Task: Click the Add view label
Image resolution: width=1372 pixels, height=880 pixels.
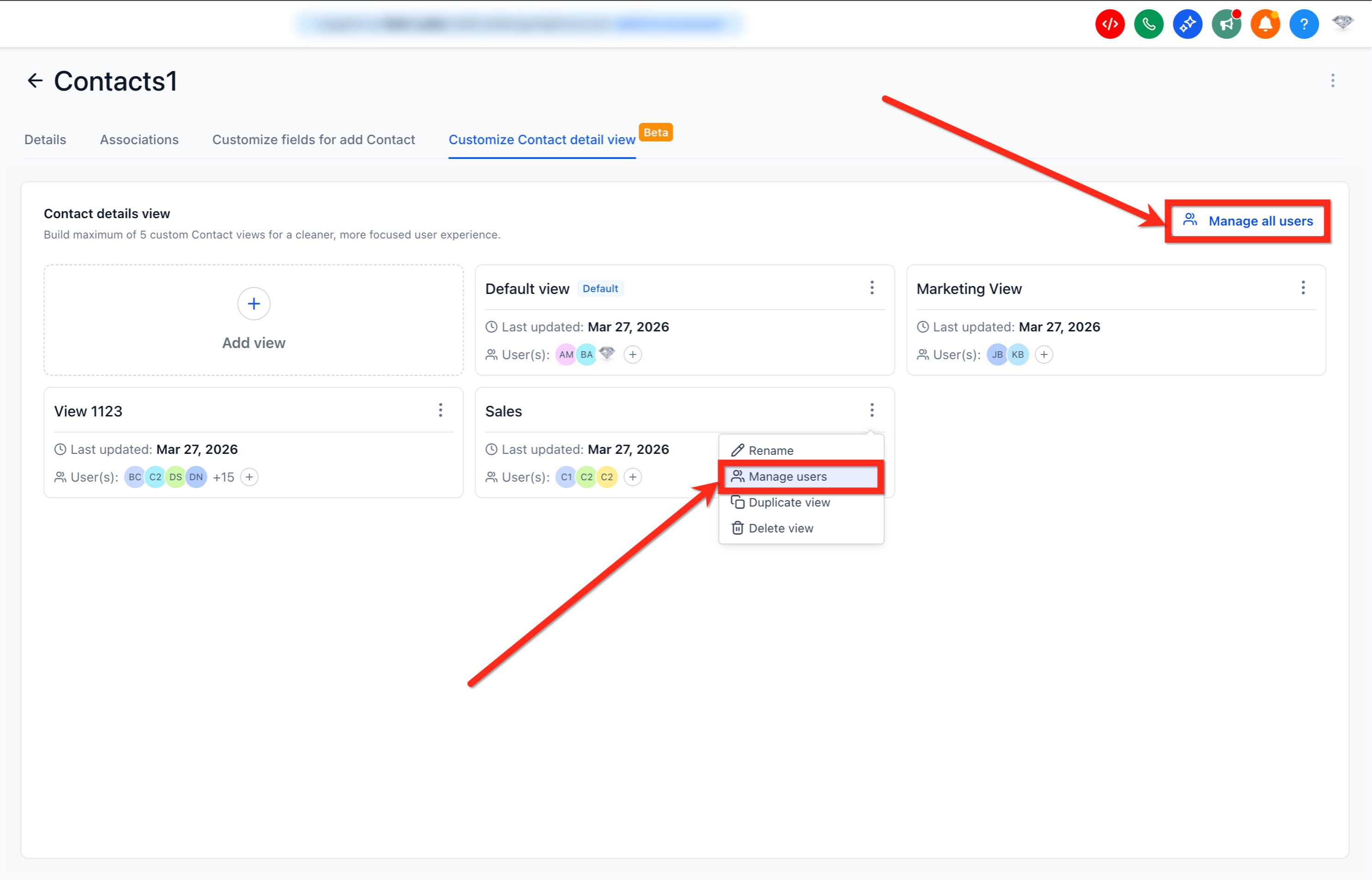Action: pos(254,343)
